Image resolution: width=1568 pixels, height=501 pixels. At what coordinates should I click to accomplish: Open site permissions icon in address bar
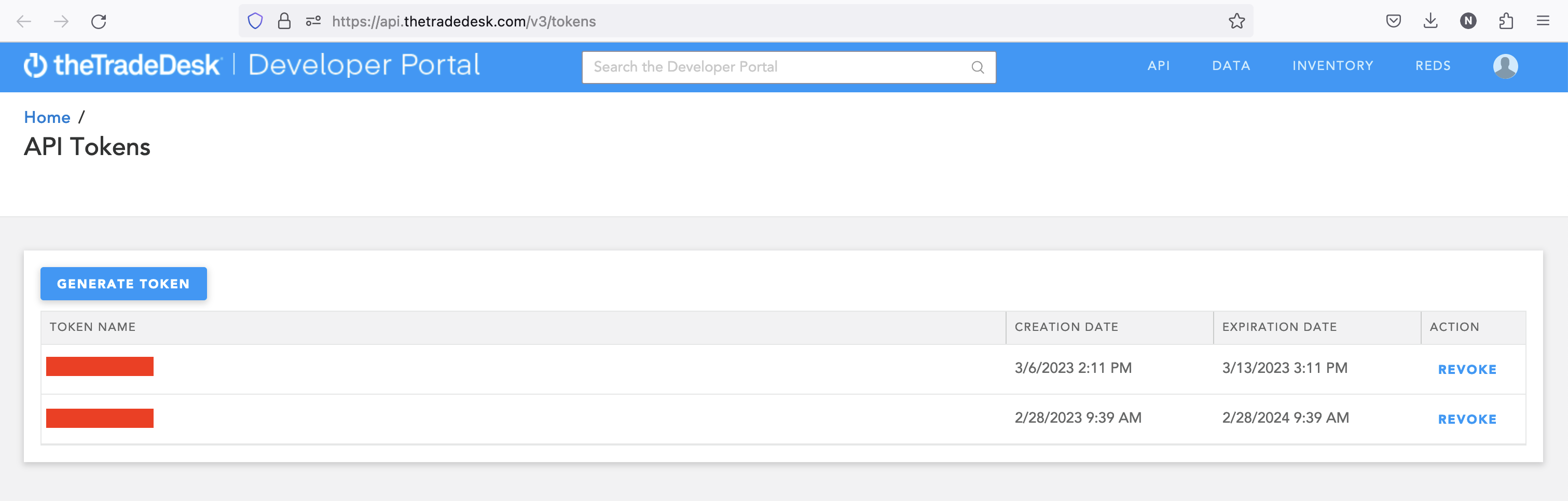click(313, 21)
